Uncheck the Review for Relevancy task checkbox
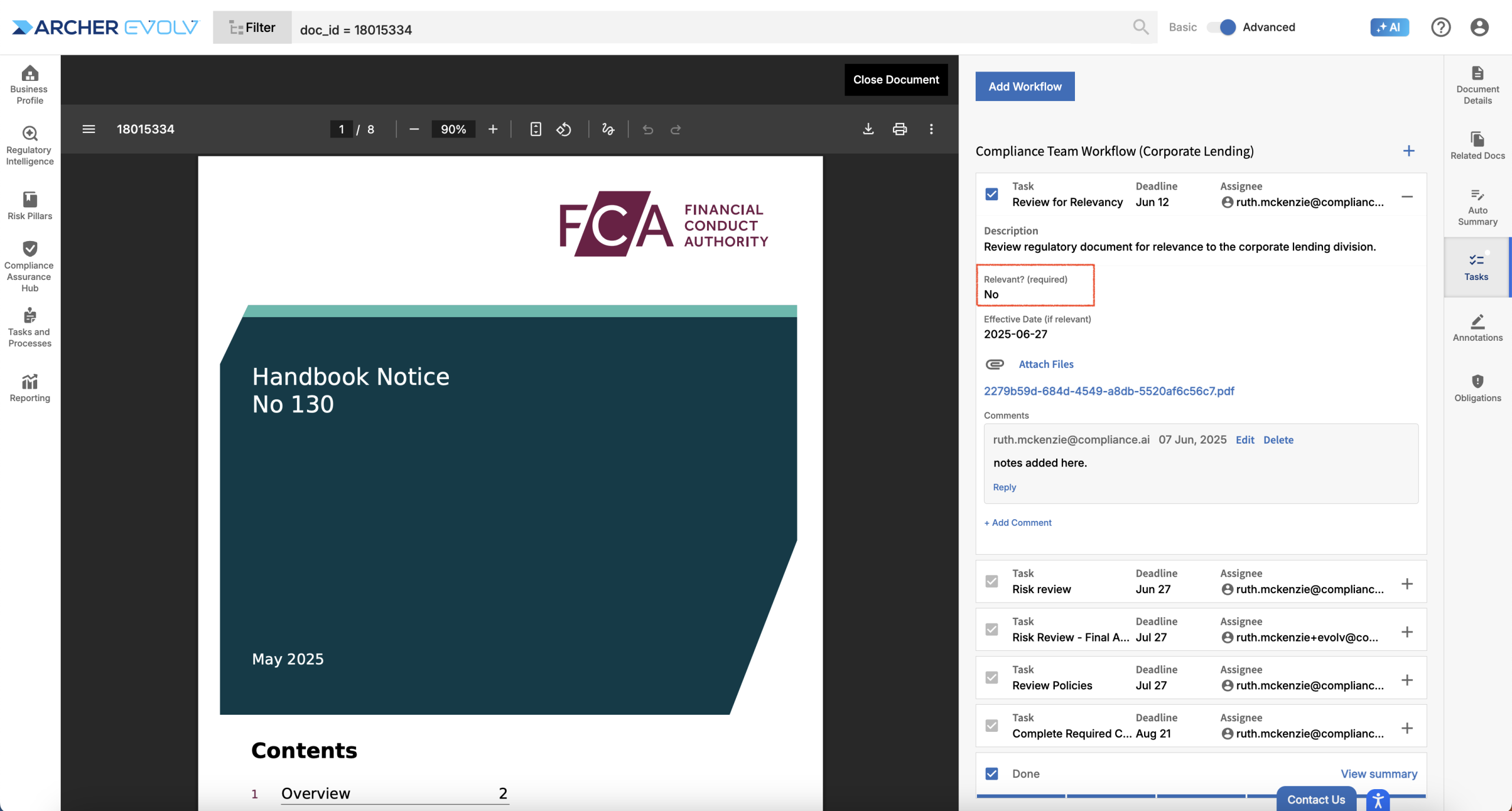The image size is (1512, 811). [992, 194]
